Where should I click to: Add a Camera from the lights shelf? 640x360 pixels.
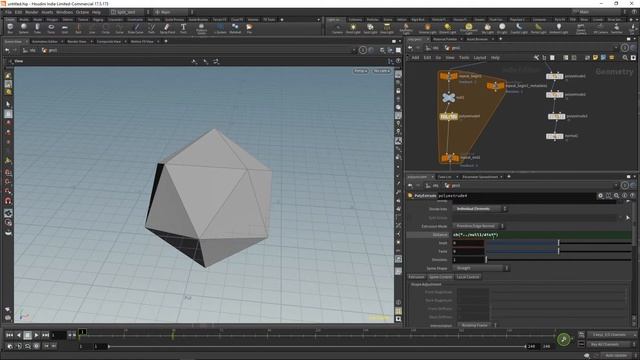click(337, 28)
